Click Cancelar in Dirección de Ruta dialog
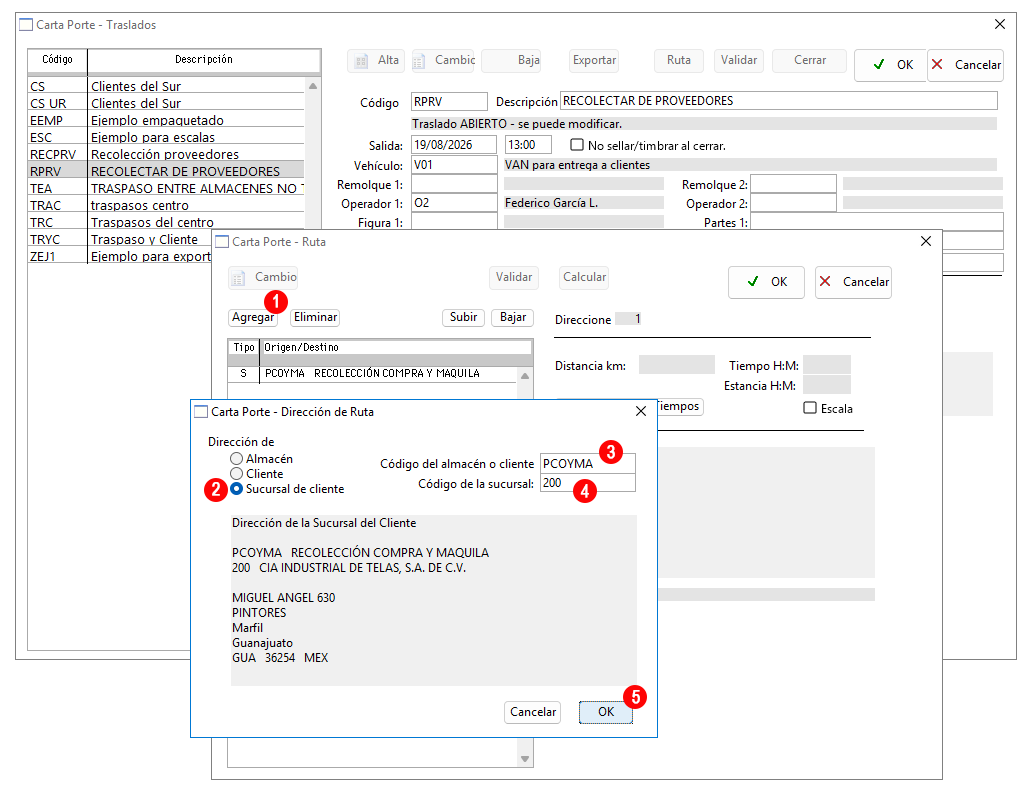The height and width of the screenshot is (791, 1032). click(x=532, y=712)
